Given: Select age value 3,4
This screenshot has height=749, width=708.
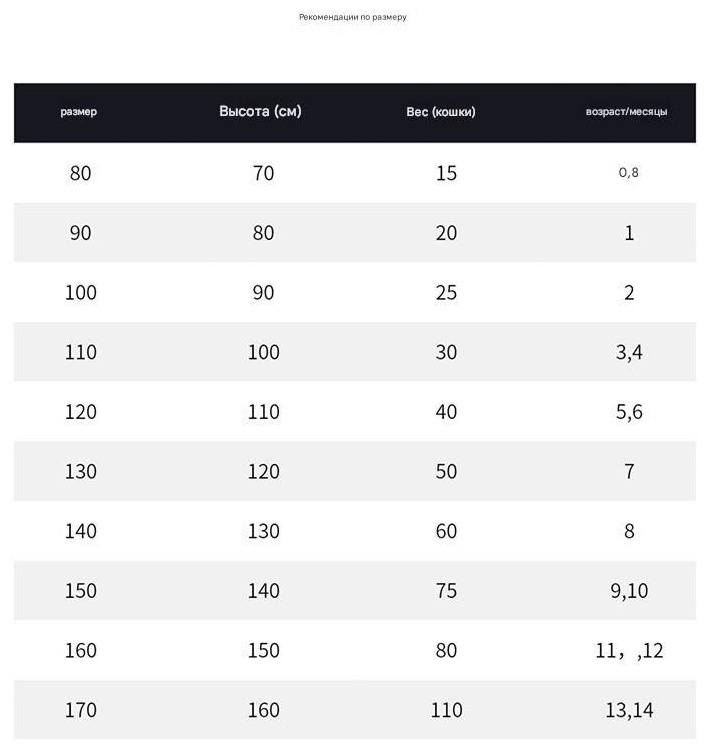Looking at the screenshot, I should point(629,353).
